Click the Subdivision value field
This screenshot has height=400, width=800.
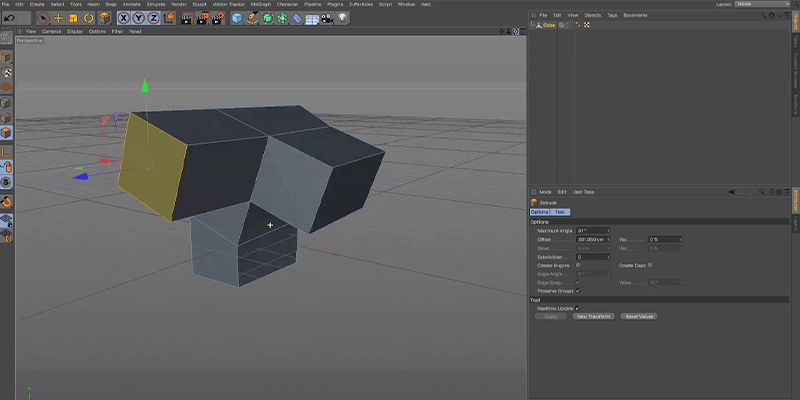[x=593, y=257]
